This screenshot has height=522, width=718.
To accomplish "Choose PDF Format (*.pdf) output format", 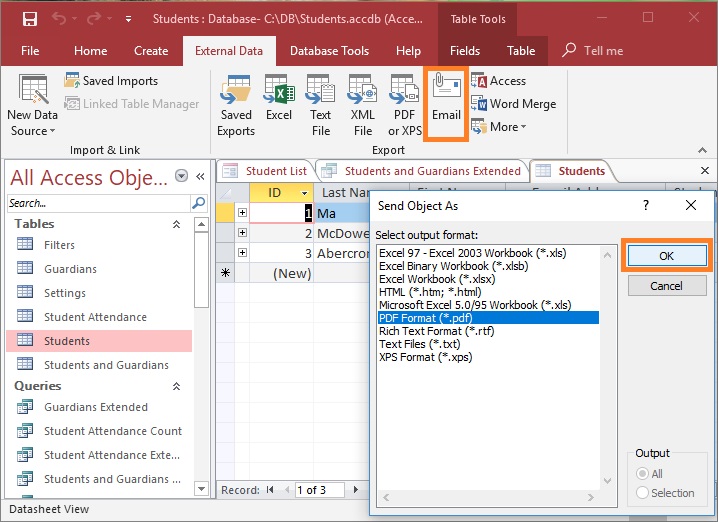I will pyautogui.click(x=488, y=318).
